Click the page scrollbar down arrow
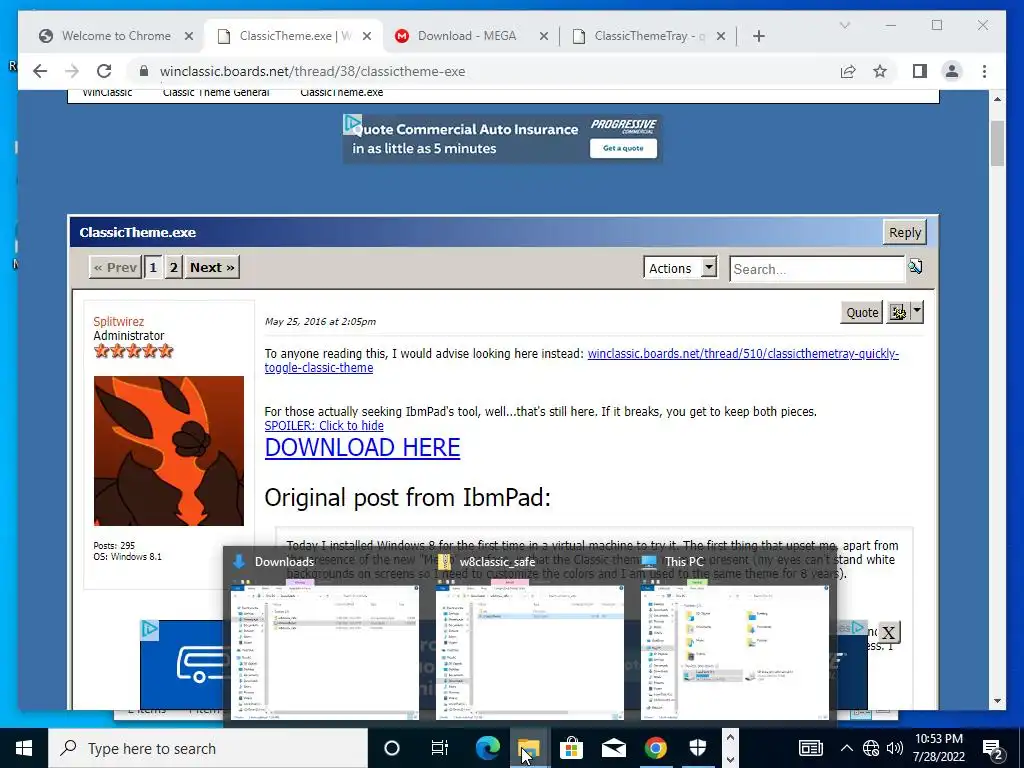 click(997, 701)
